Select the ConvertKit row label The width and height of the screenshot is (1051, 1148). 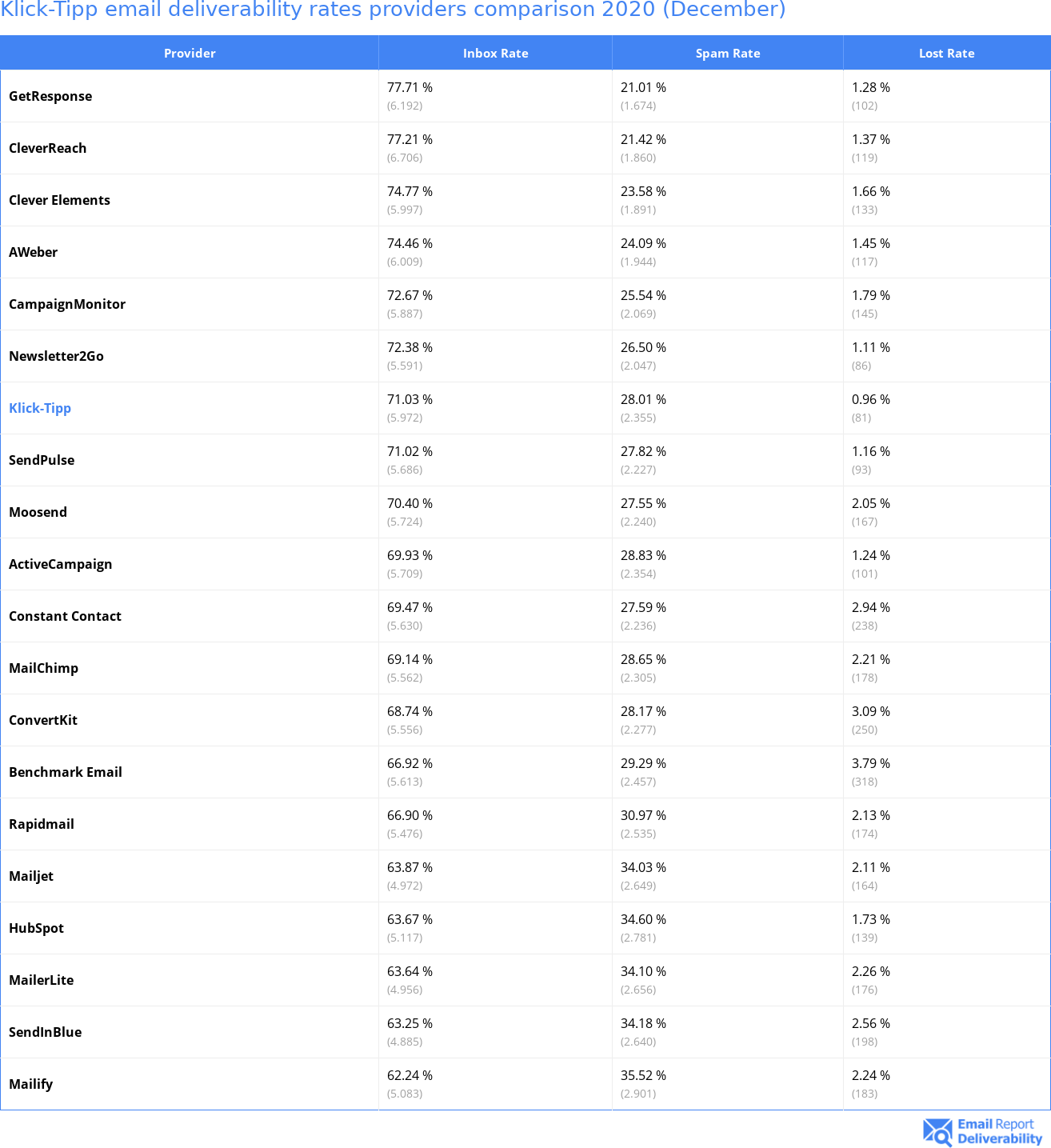[x=43, y=720]
